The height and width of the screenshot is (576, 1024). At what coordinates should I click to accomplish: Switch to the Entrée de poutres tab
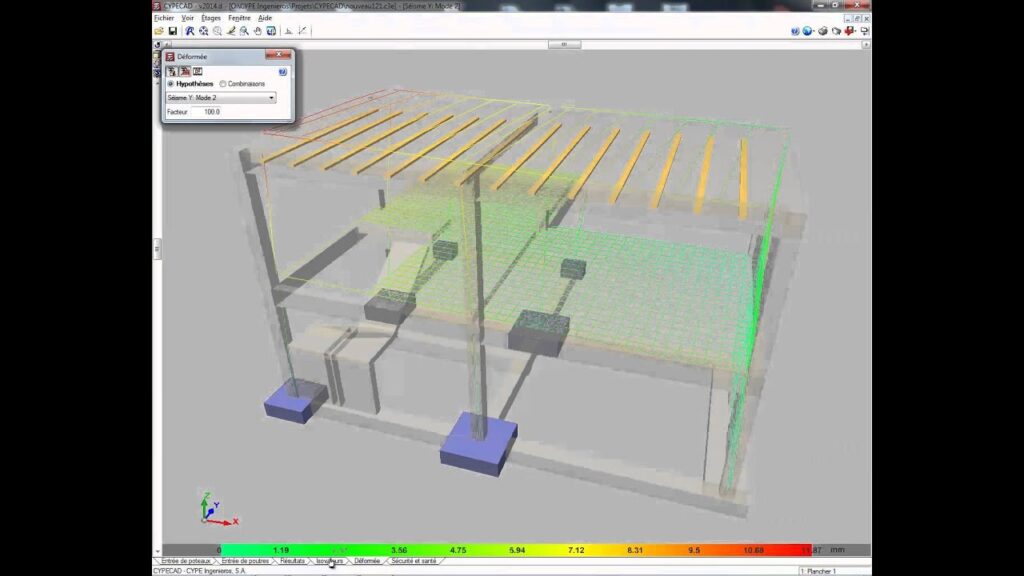tap(244, 562)
